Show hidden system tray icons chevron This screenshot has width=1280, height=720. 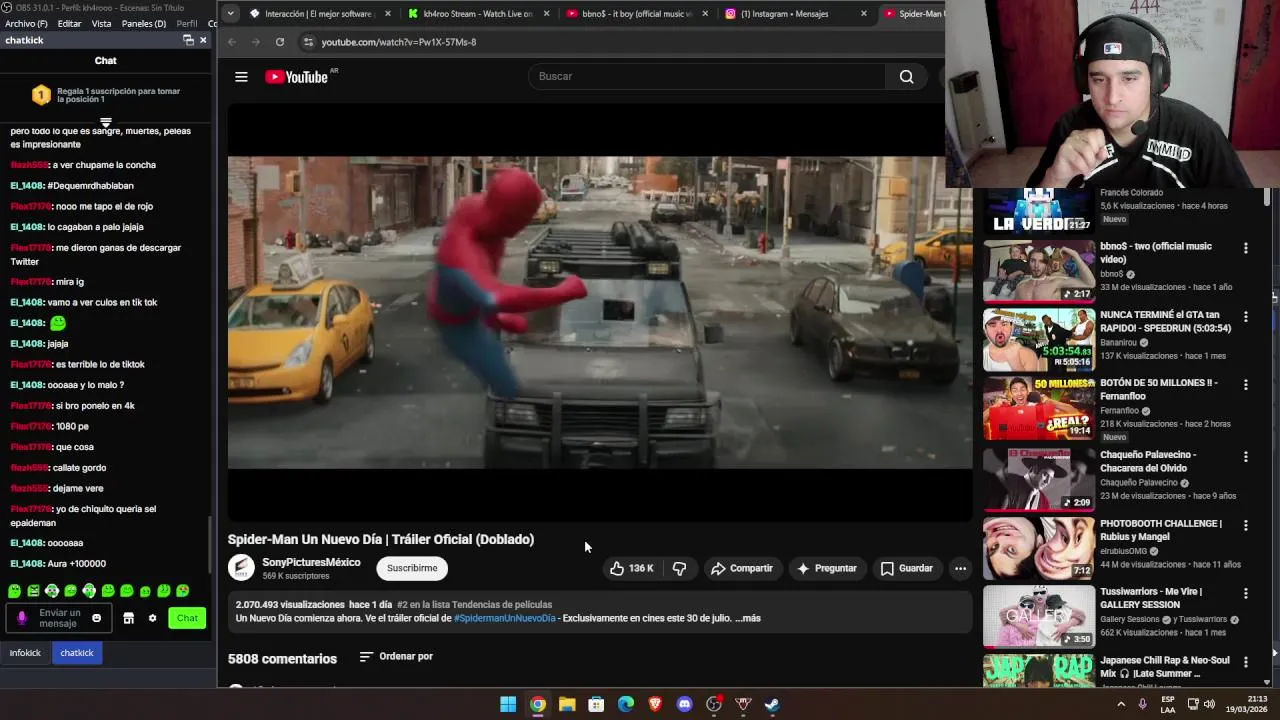click(x=1120, y=704)
